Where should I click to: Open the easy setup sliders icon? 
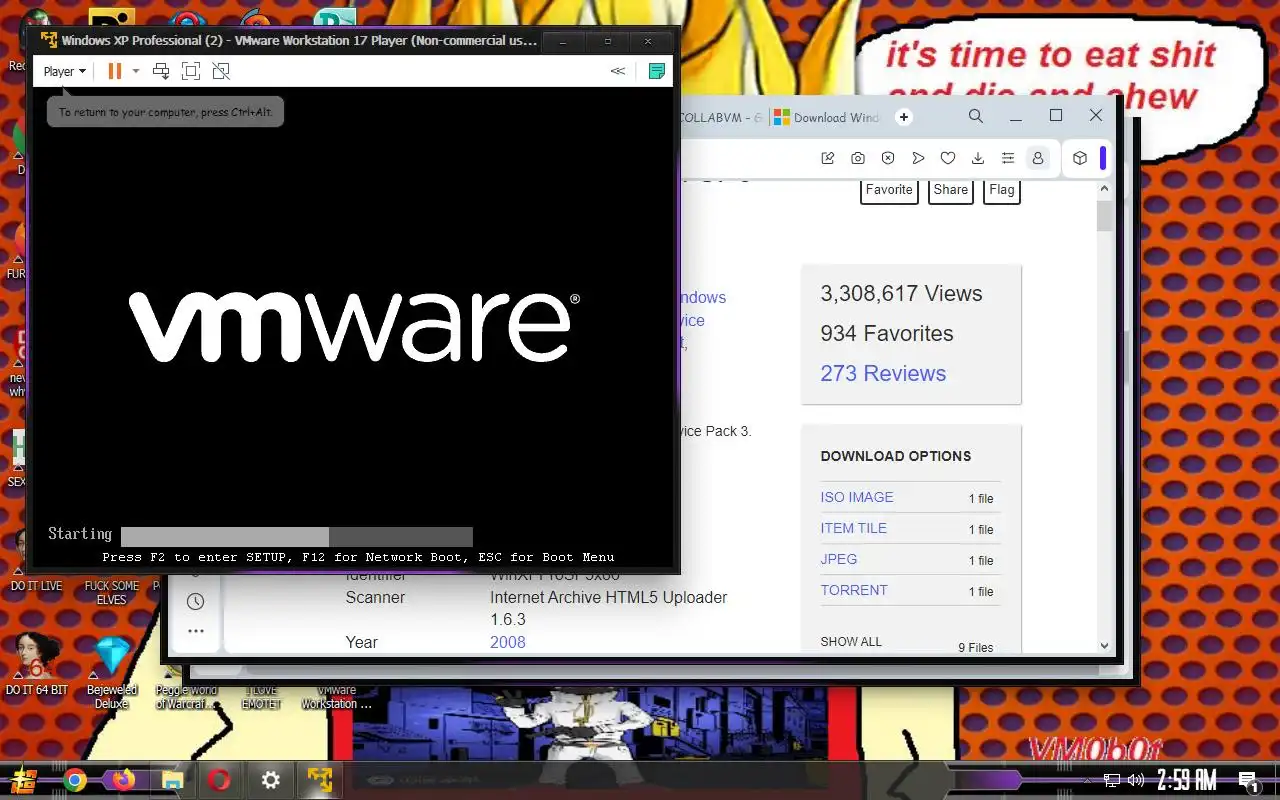1008,158
